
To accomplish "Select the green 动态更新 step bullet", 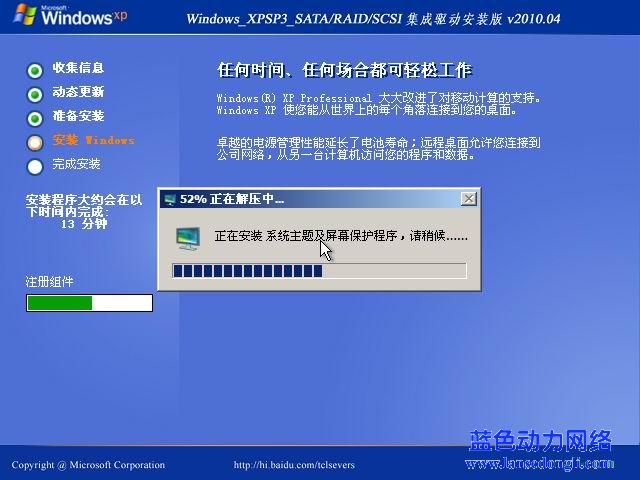I will [x=35, y=94].
